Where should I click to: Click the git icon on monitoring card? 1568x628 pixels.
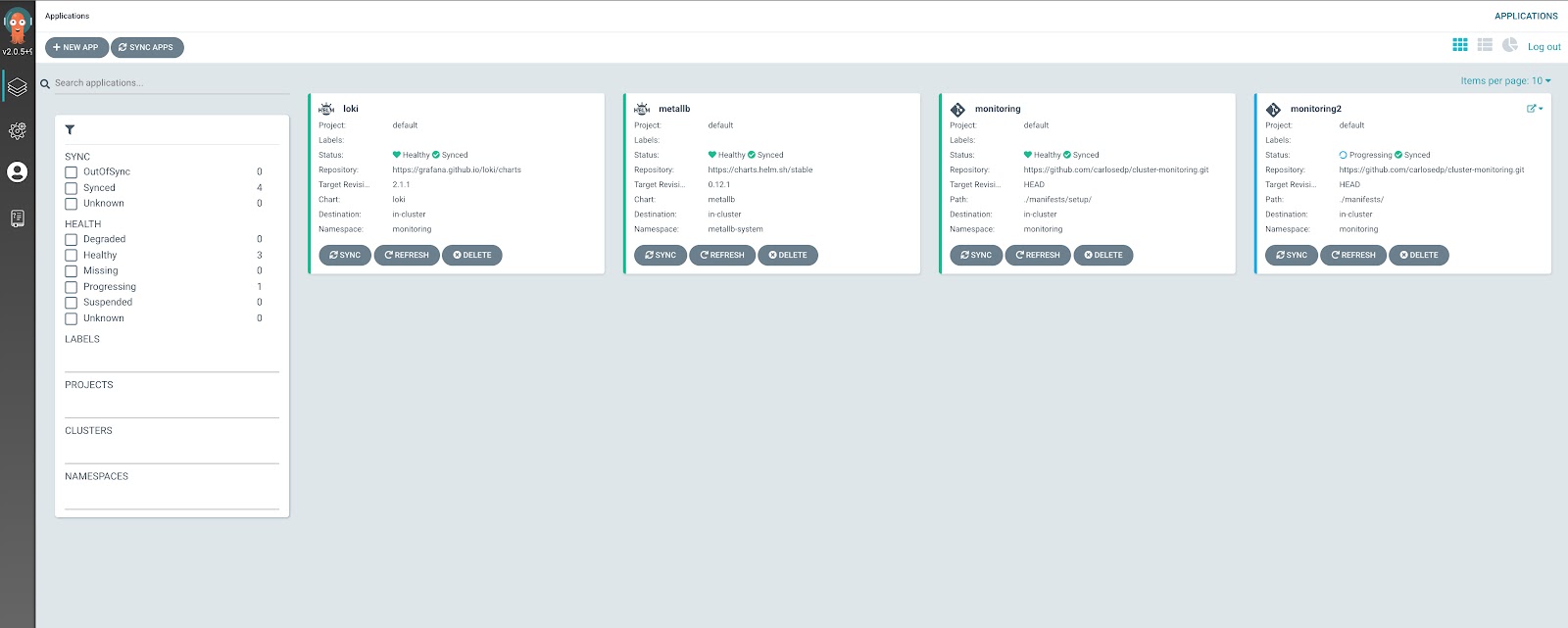957,110
